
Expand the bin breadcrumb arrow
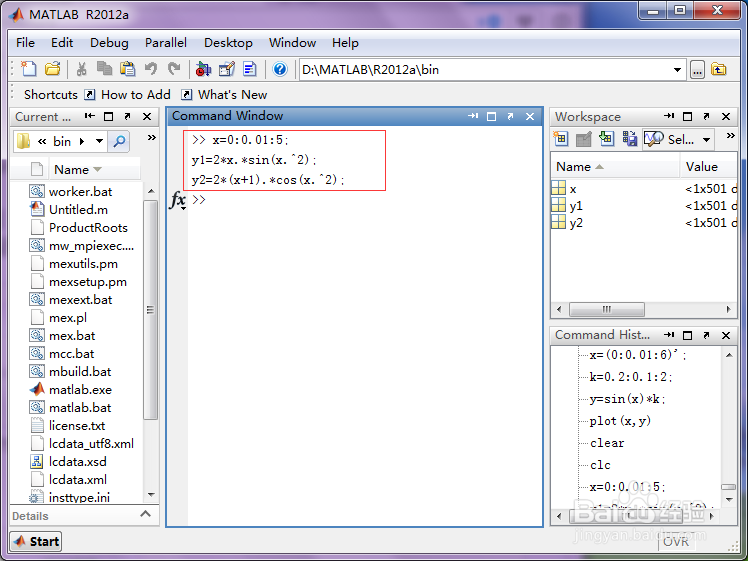(x=82, y=141)
